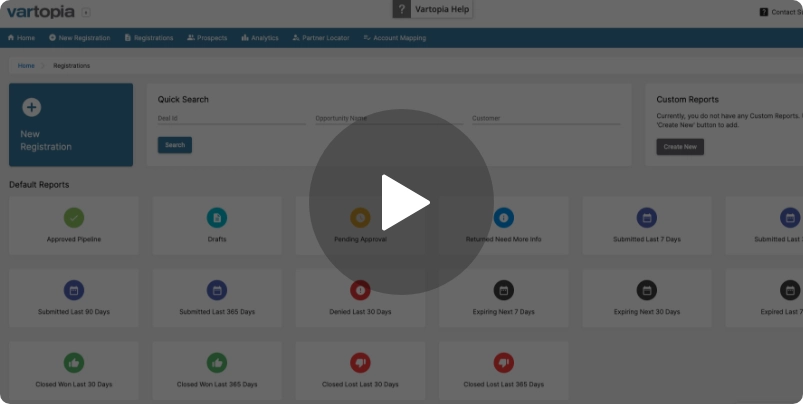Click Create New custom report button
803x404 pixels.
pos(680,147)
